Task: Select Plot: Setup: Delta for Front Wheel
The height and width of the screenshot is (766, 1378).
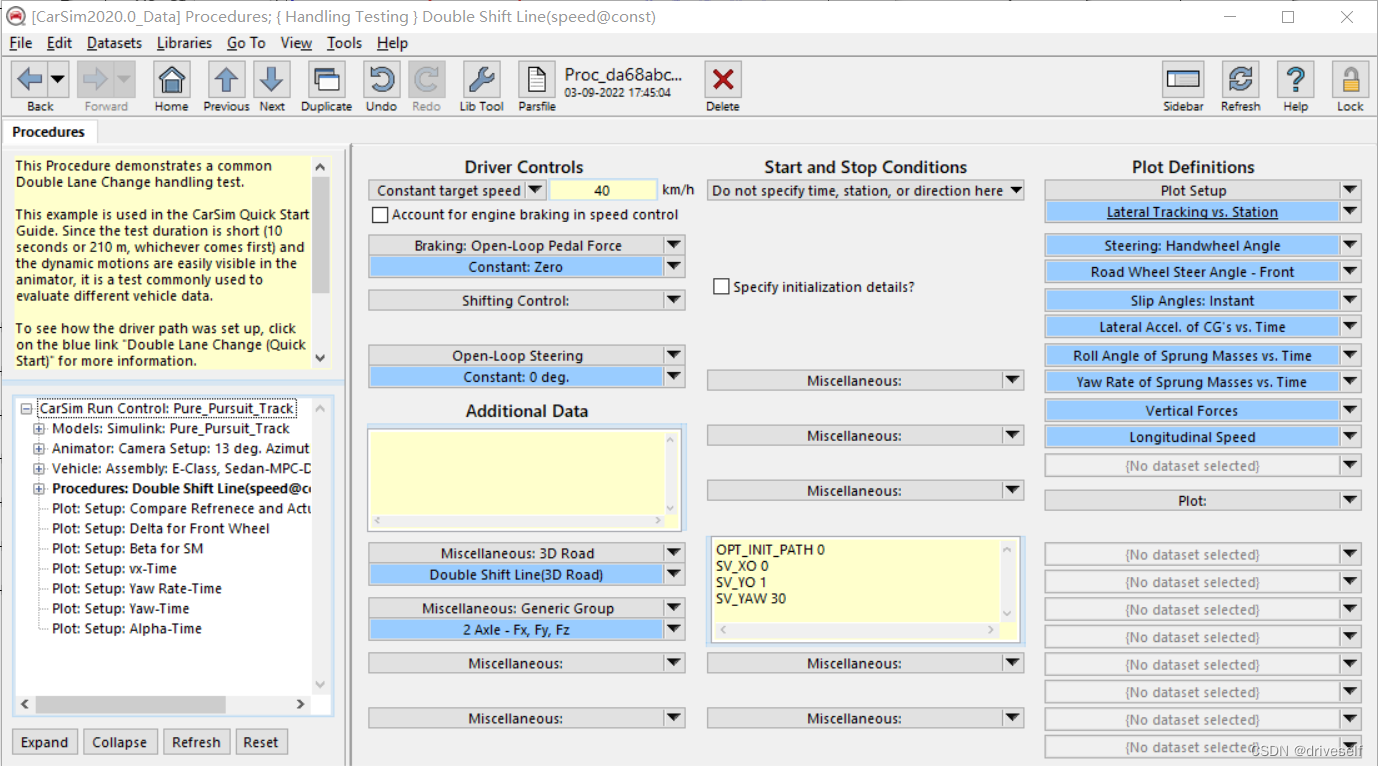Action: point(160,528)
